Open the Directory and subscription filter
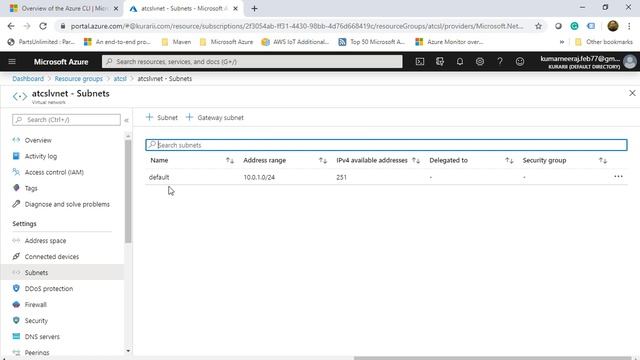640x360 pixels. 440,62
